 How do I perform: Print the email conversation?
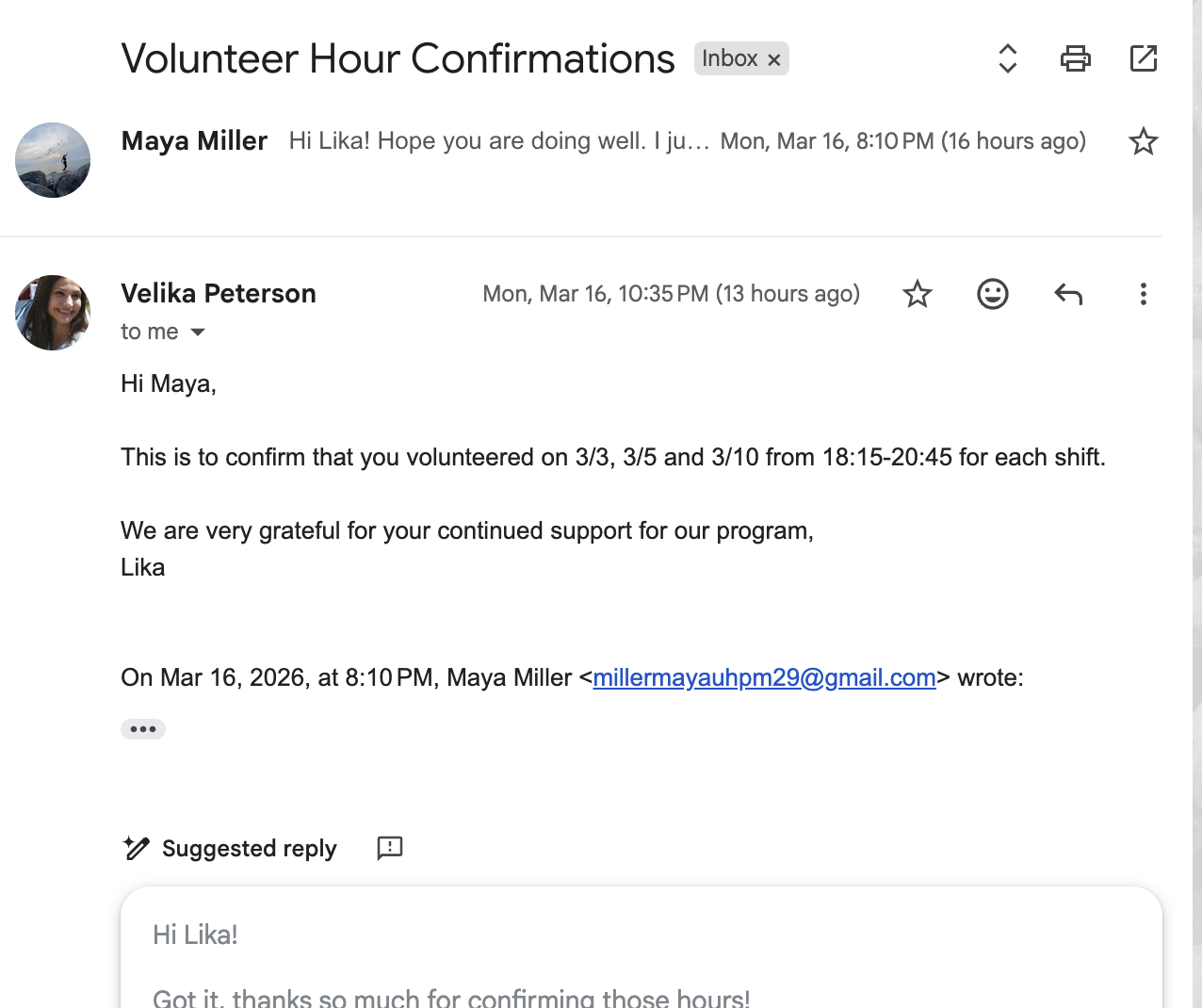1075,58
